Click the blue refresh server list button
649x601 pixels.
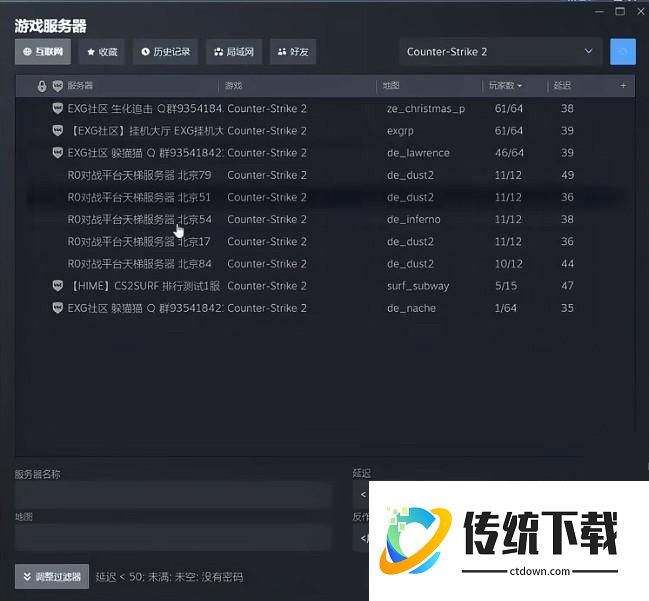coord(622,52)
